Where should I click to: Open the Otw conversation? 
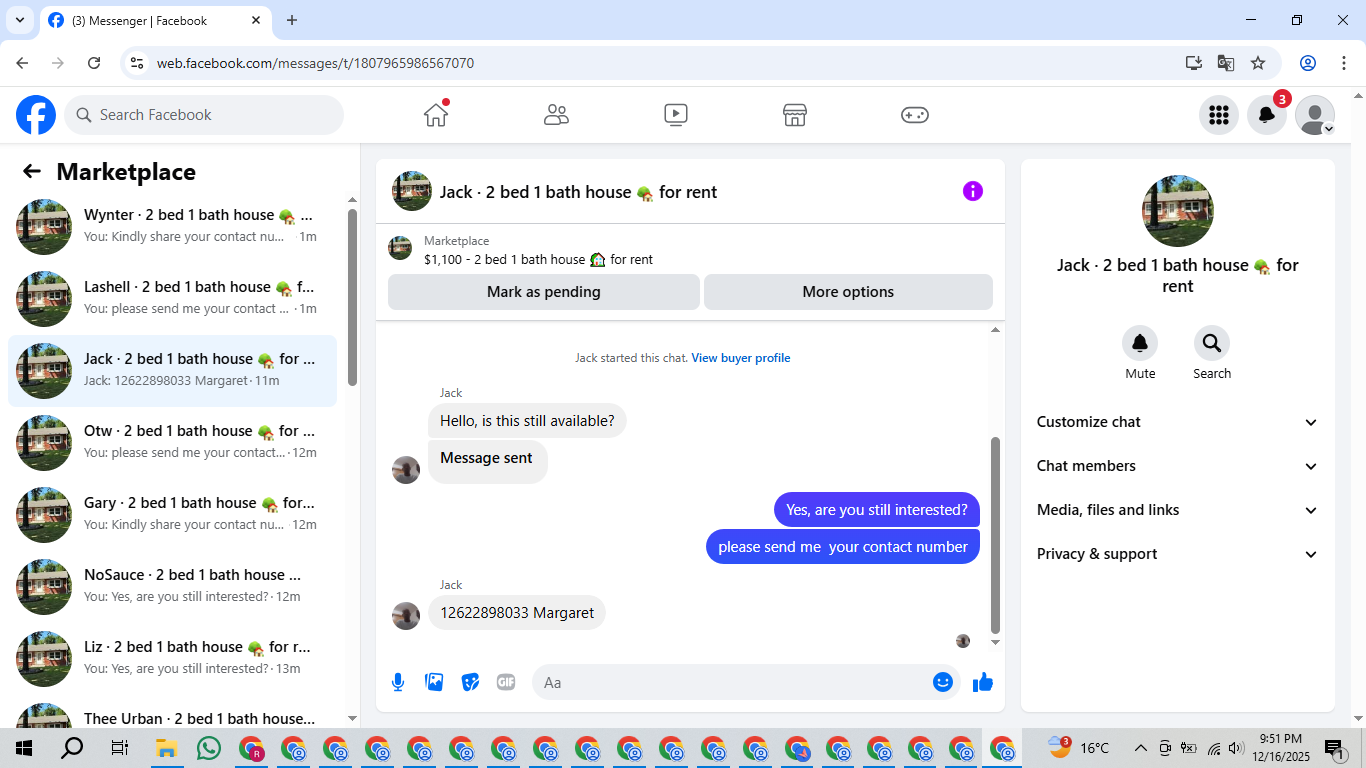tap(172, 443)
